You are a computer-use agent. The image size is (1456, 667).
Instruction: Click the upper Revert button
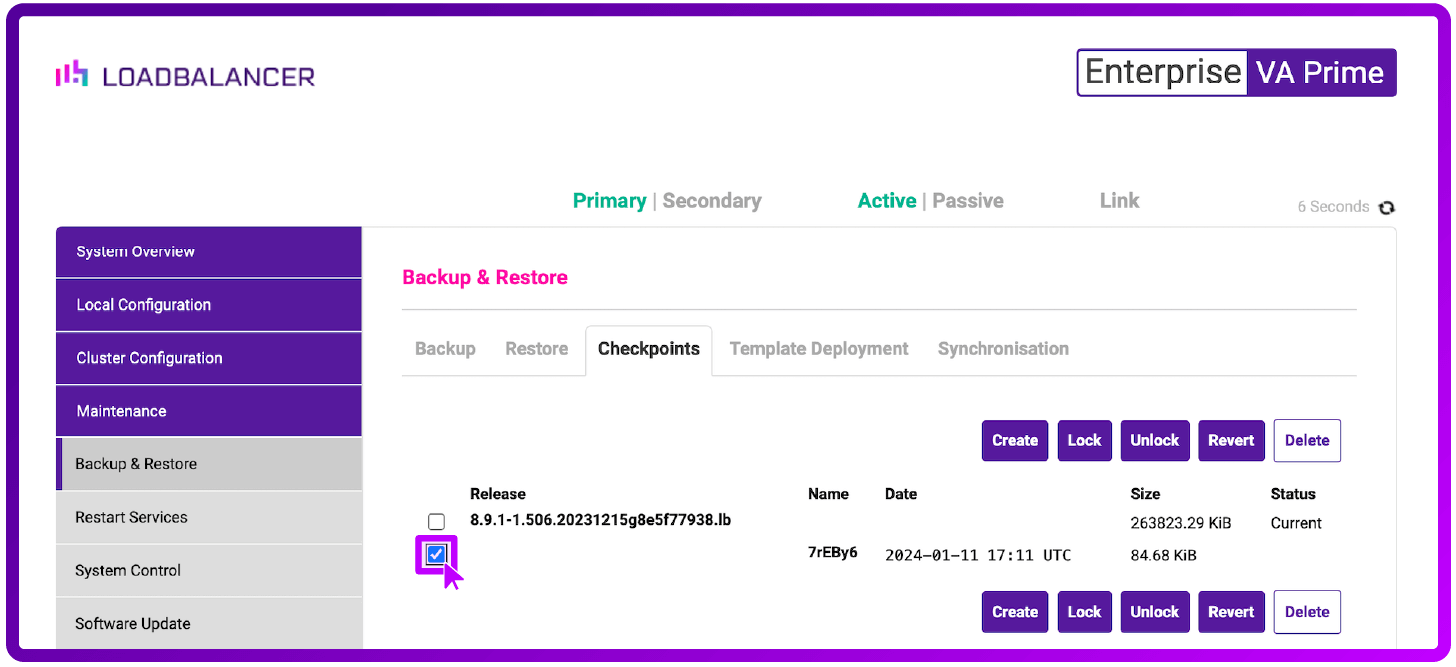click(1231, 440)
